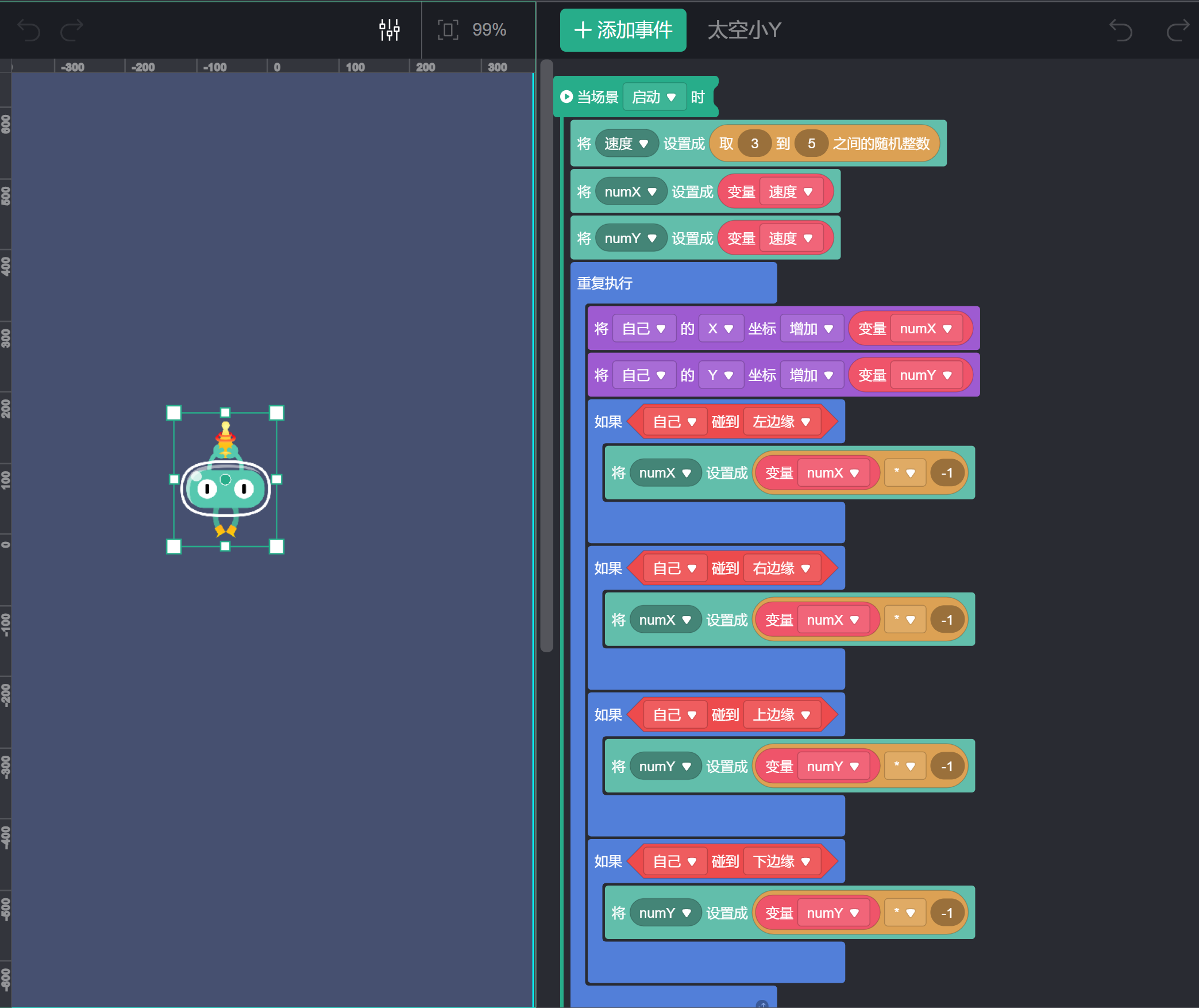Click the code panel redo icon
The width and height of the screenshot is (1199, 1008).
[x=1177, y=30]
